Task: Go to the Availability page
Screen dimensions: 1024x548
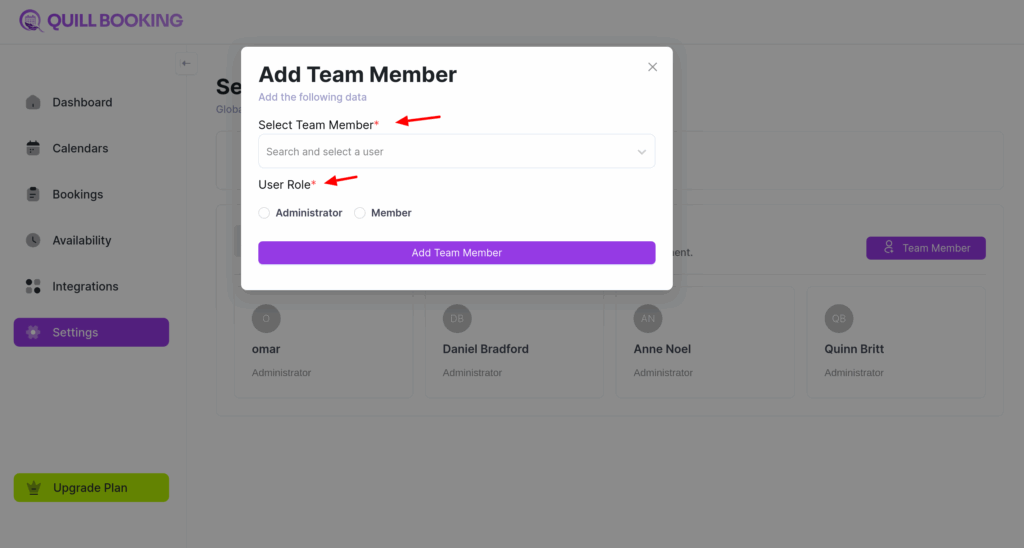Action: (x=82, y=240)
